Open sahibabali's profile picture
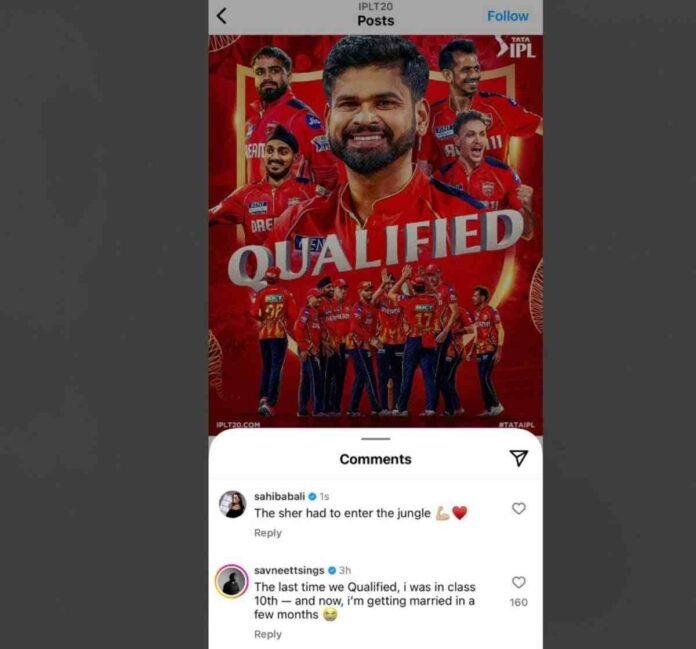The height and width of the screenshot is (649, 696). tap(232, 504)
